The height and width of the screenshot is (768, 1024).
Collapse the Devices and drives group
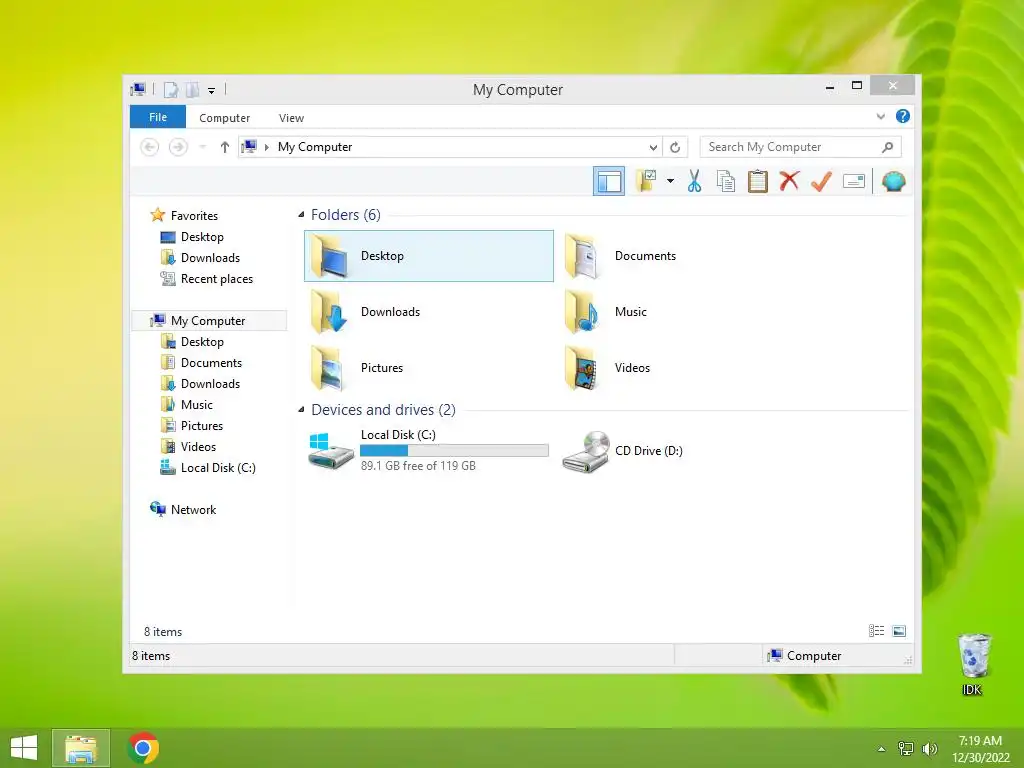coord(301,409)
